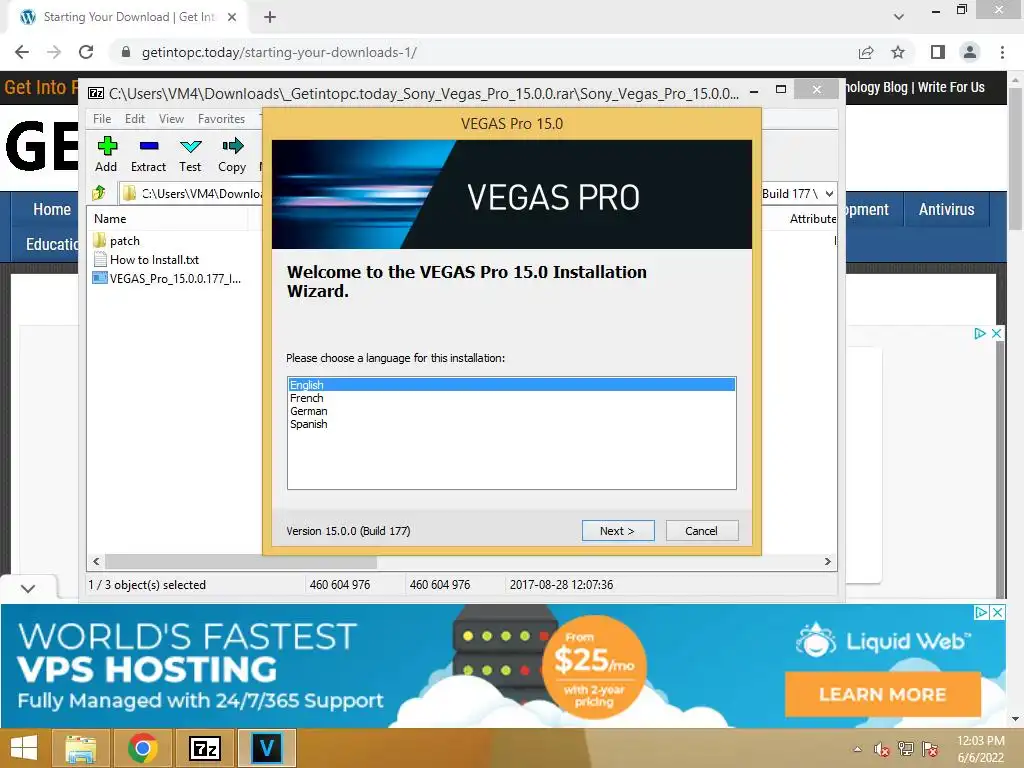Open the File menu in 7-Zip
The image size is (1024, 768).
click(102, 119)
